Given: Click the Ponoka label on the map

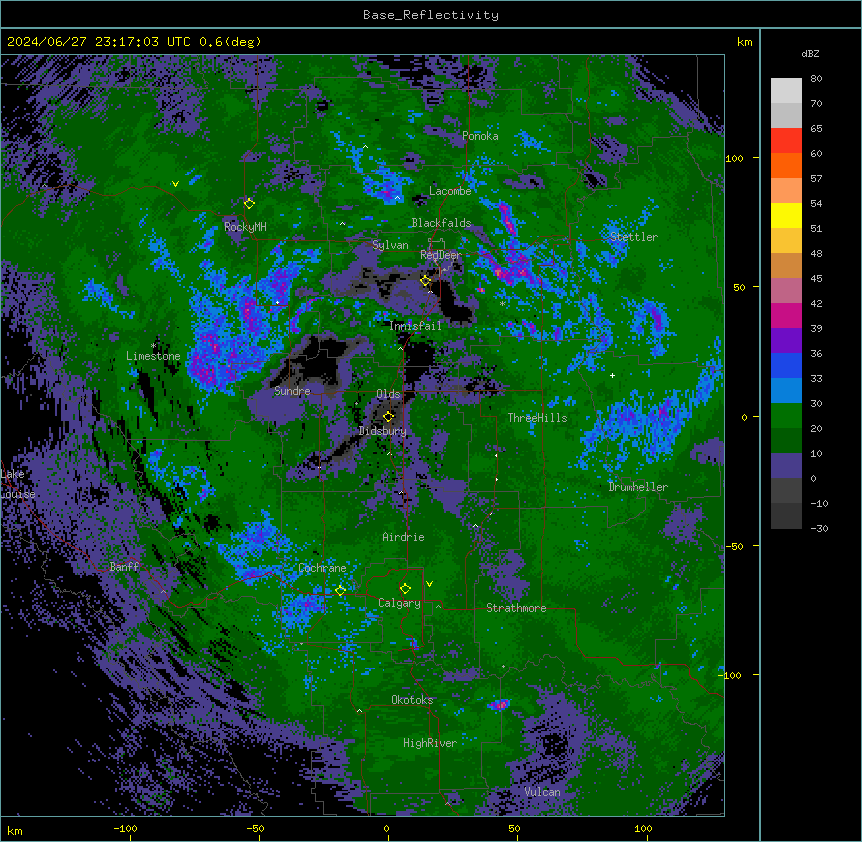Looking at the screenshot, I should pos(480,136).
